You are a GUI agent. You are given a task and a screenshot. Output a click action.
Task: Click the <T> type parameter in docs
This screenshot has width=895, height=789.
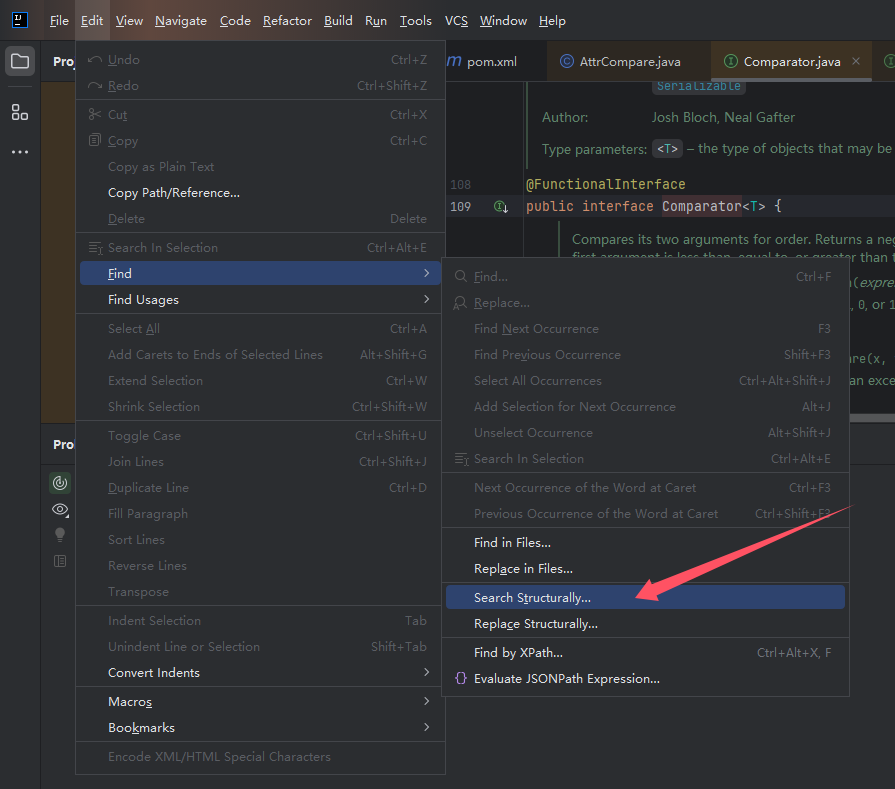[667, 149]
